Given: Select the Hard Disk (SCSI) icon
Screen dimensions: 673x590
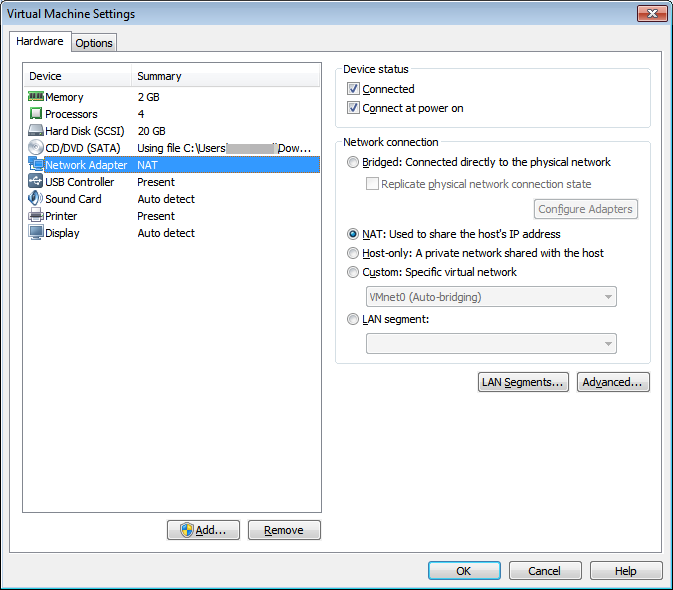Looking at the screenshot, I should tap(36, 131).
